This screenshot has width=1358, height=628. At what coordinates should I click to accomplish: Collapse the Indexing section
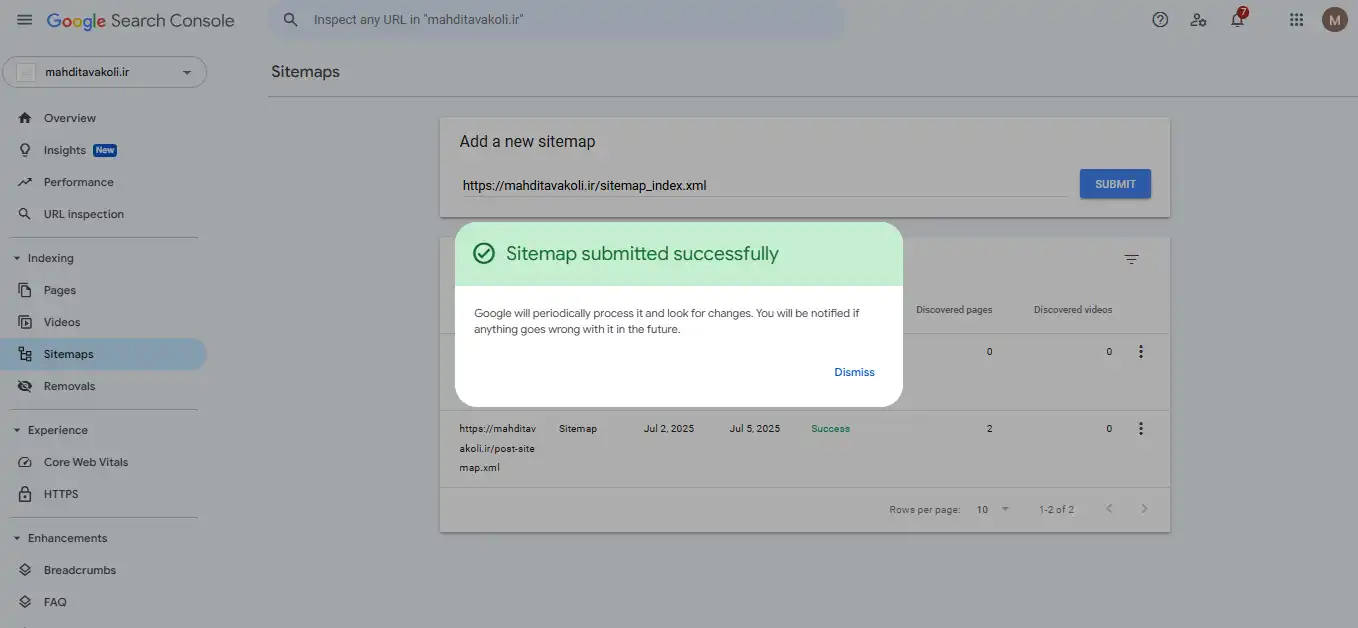coord(16,258)
